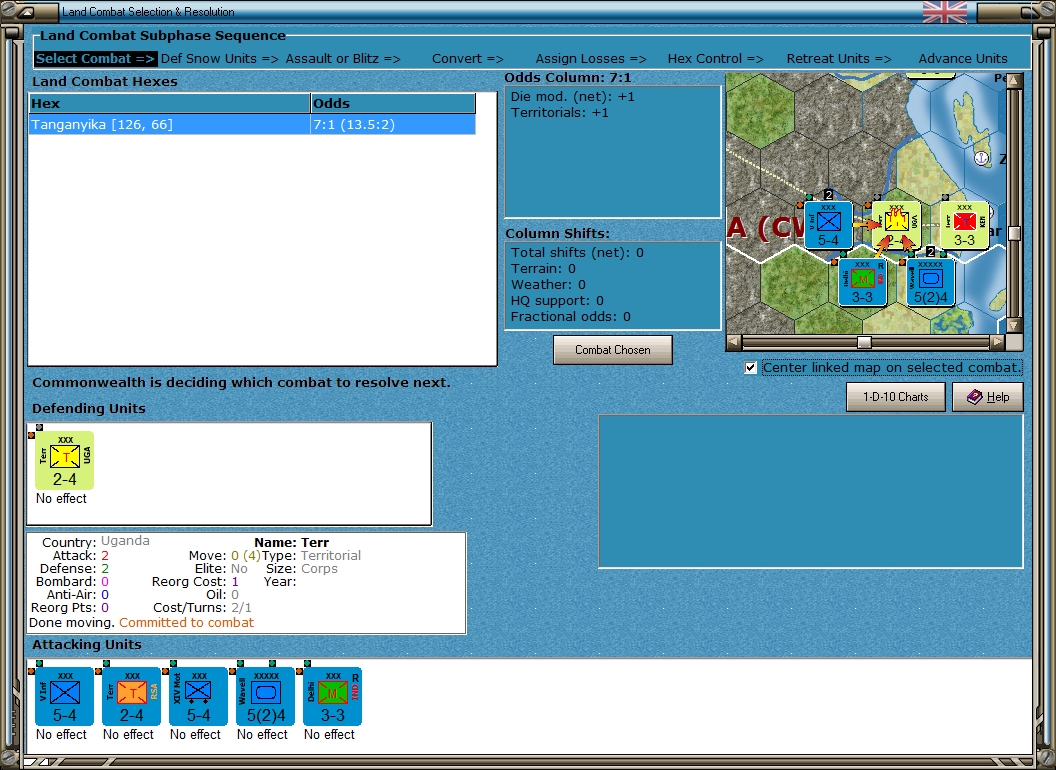Click the Assign Losses => subphase label
1056x770 pixels.
click(591, 59)
